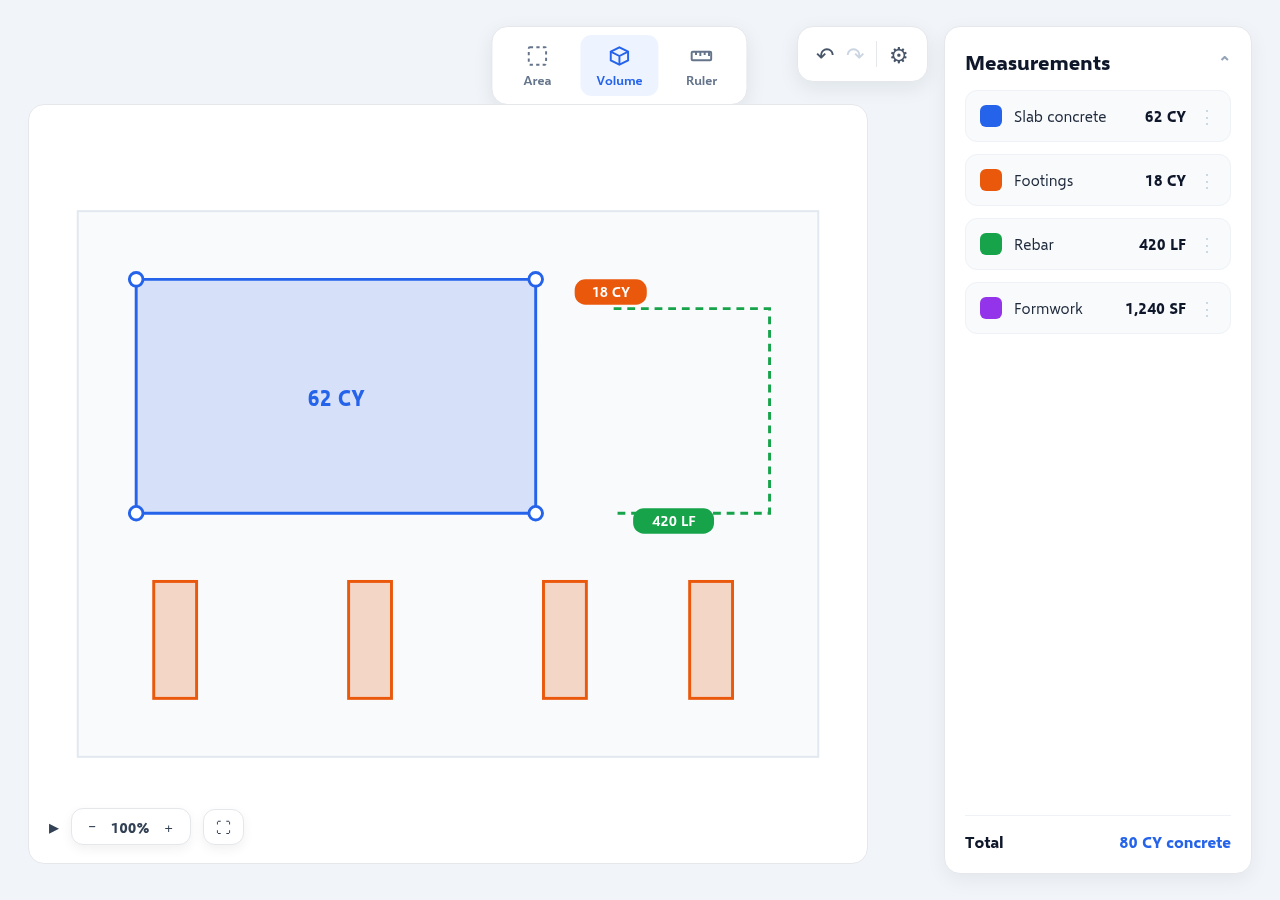Click the orange 18 CY tag

pyautogui.click(x=611, y=292)
